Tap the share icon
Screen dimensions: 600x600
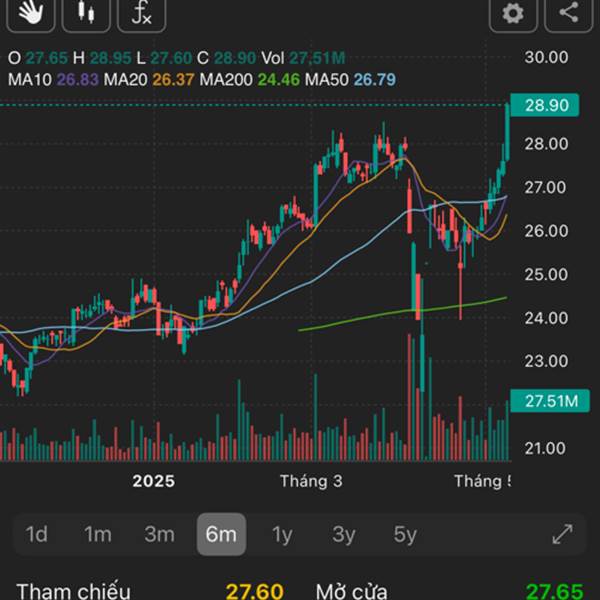[x=569, y=13]
